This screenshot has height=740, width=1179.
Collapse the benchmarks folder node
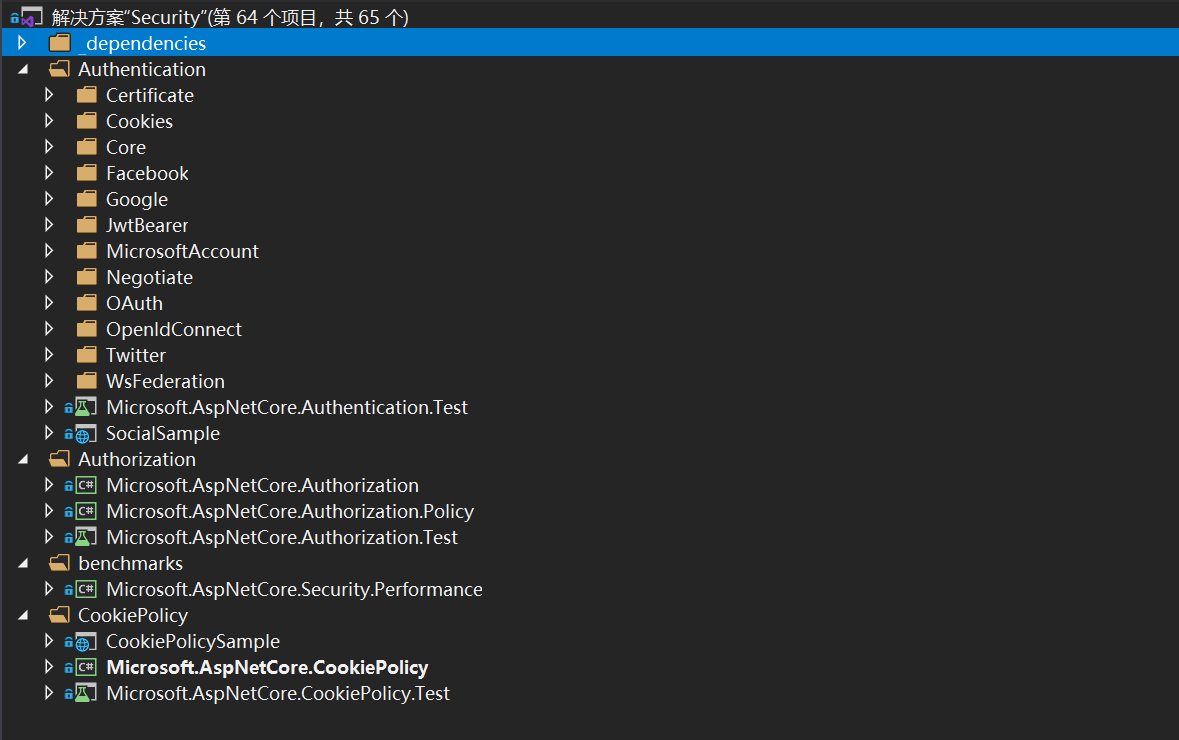(x=23, y=563)
